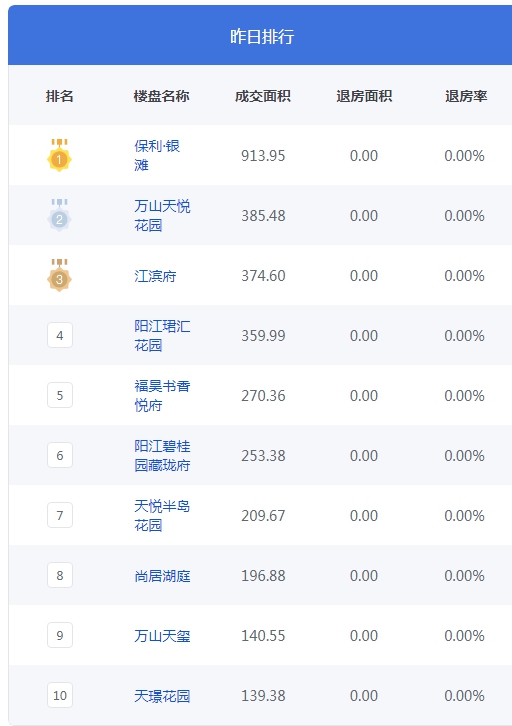Open the 福昊书香悦府 property link
This screenshot has height=726, width=512.
point(162,396)
